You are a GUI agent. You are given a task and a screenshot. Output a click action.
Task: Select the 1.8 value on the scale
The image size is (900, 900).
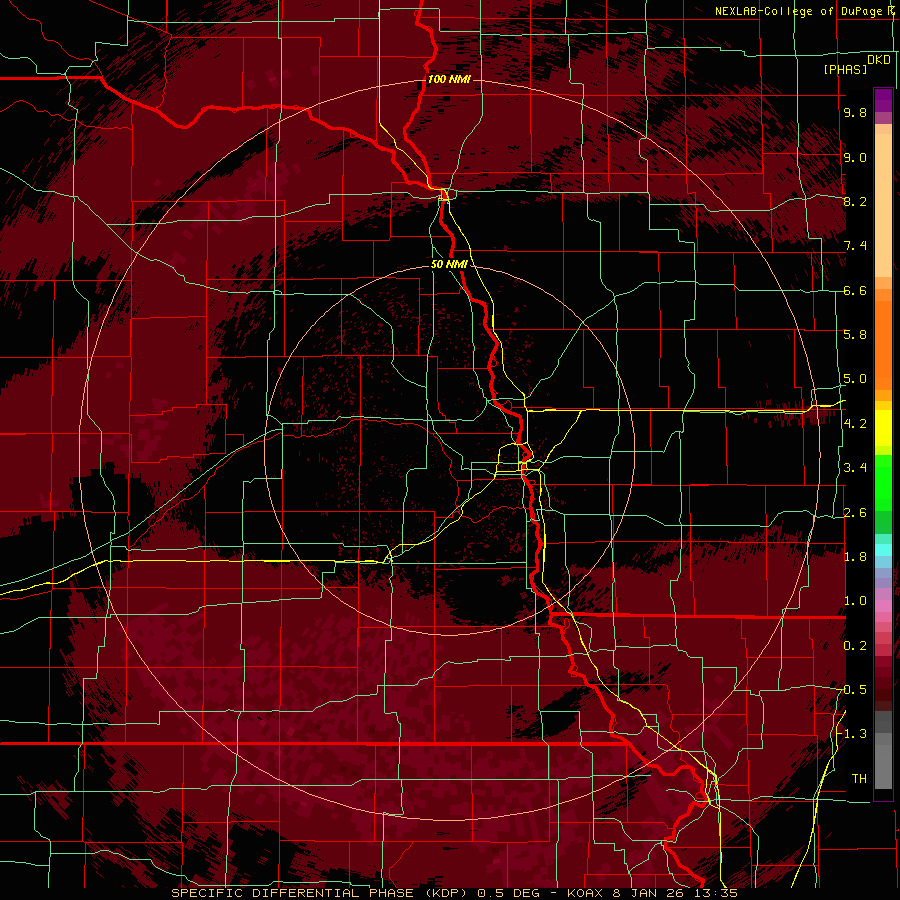(855, 556)
